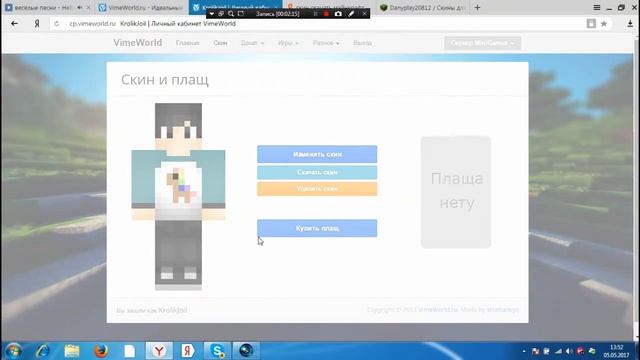The width and height of the screenshot is (640, 360).
Task: Pause the recording in the recorder toolbar
Action: click(315, 14)
